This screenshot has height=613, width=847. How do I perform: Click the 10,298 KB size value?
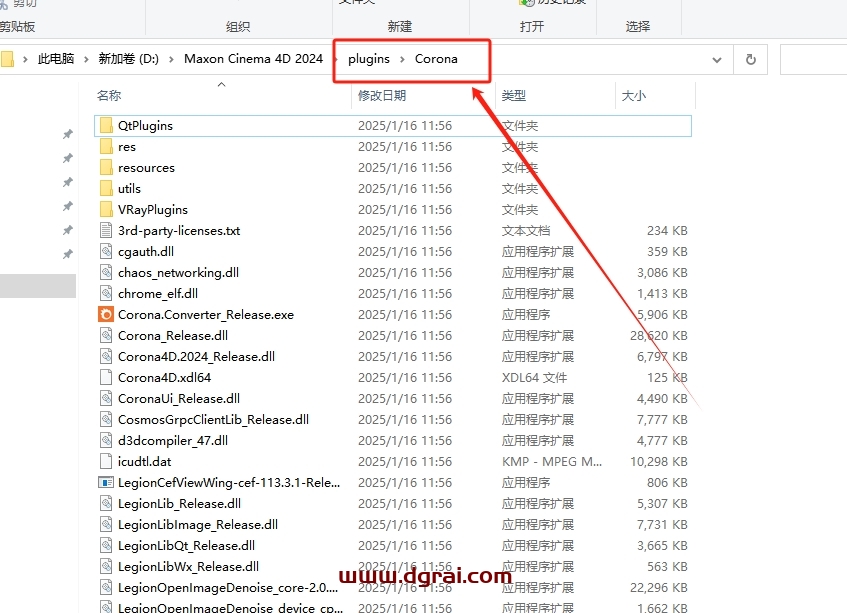tap(658, 462)
